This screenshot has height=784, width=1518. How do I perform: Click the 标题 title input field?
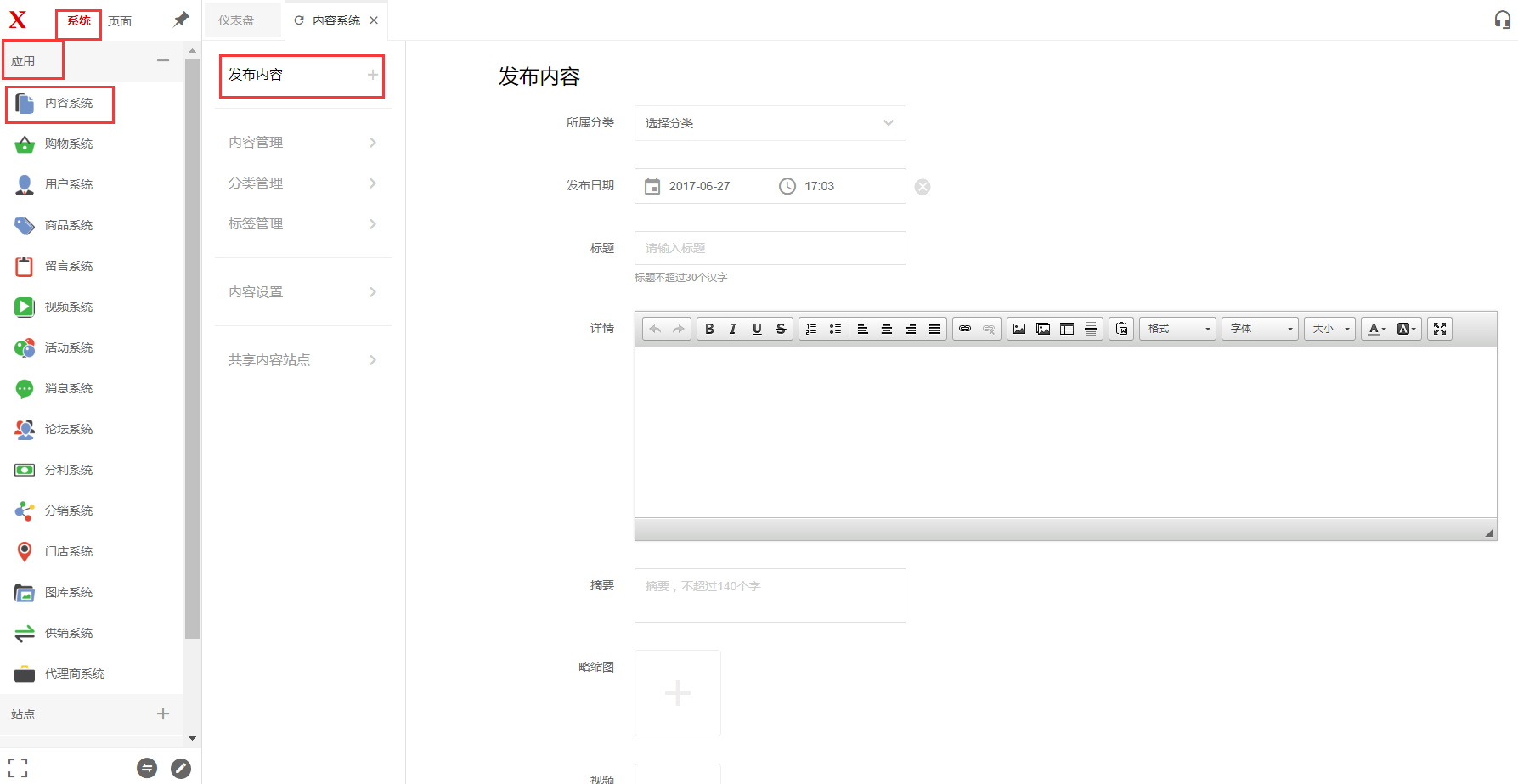pos(770,248)
